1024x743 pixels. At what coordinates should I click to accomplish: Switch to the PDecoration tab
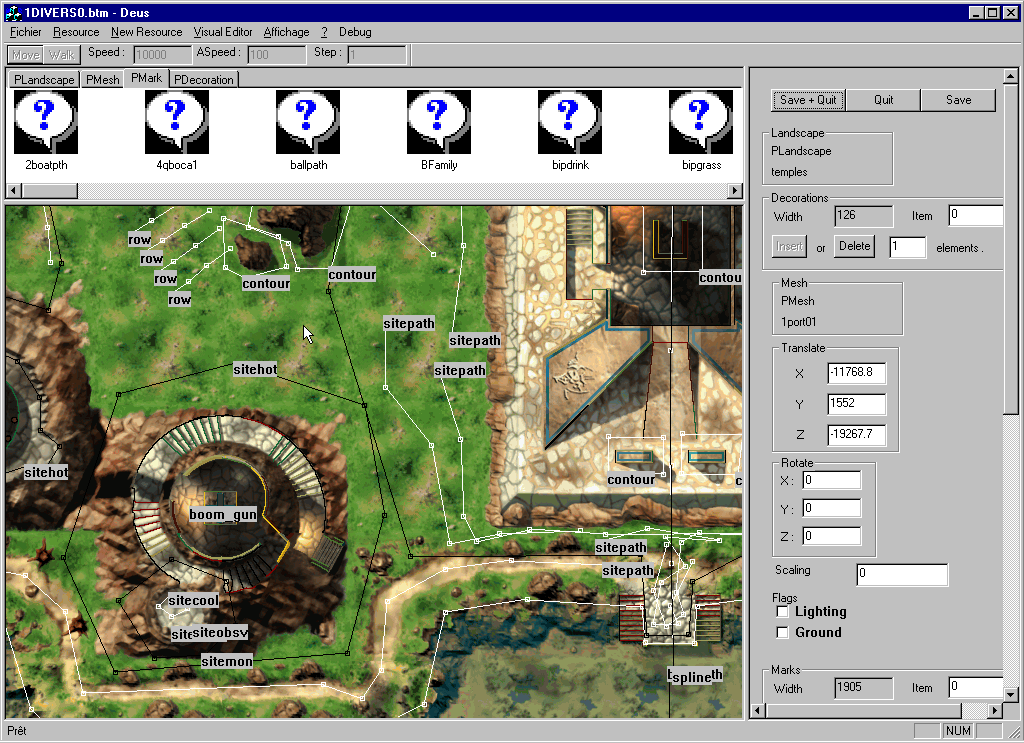[x=204, y=79]
